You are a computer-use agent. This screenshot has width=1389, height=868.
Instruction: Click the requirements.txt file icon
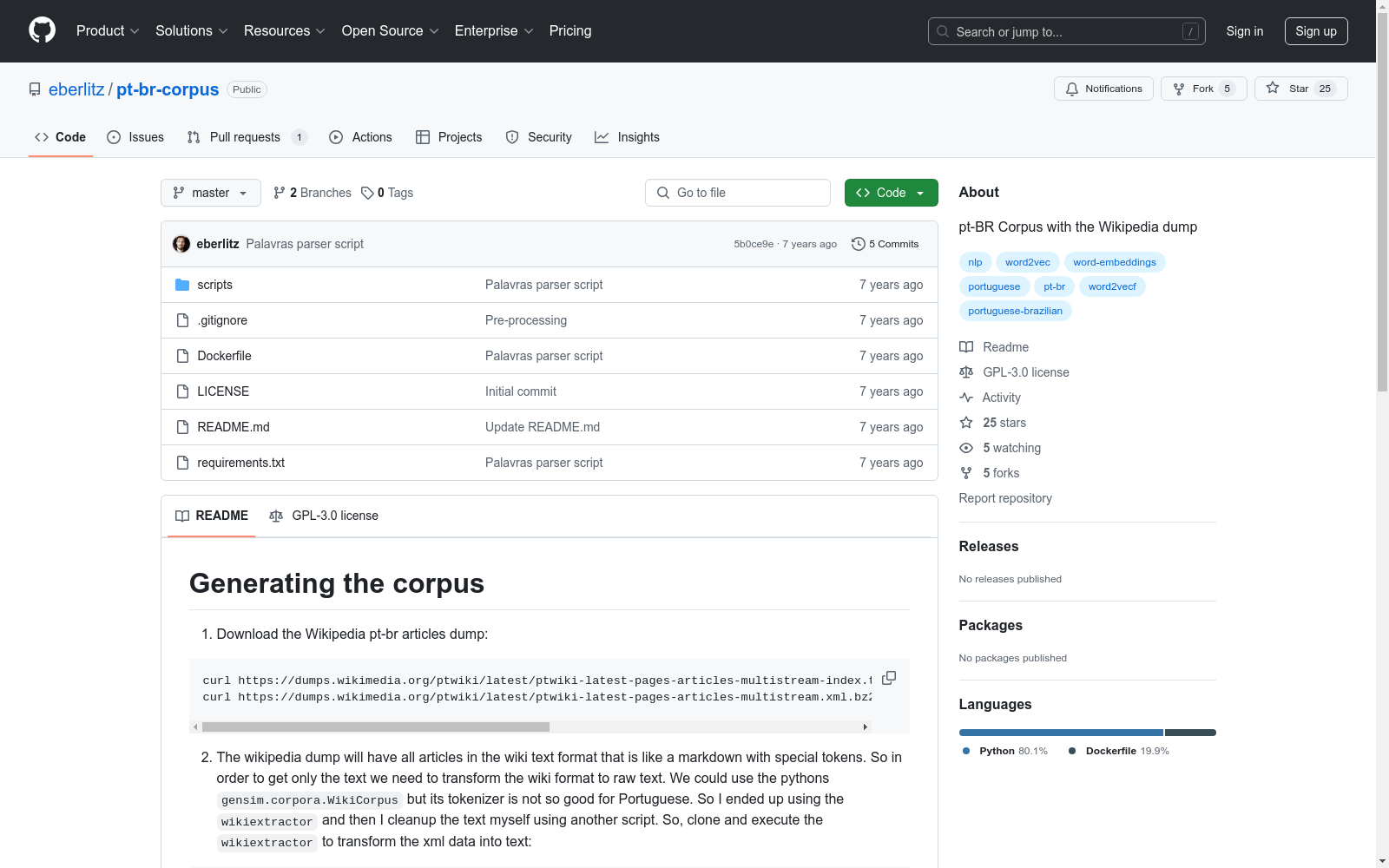pyautogui.click(x=182, y=463)
